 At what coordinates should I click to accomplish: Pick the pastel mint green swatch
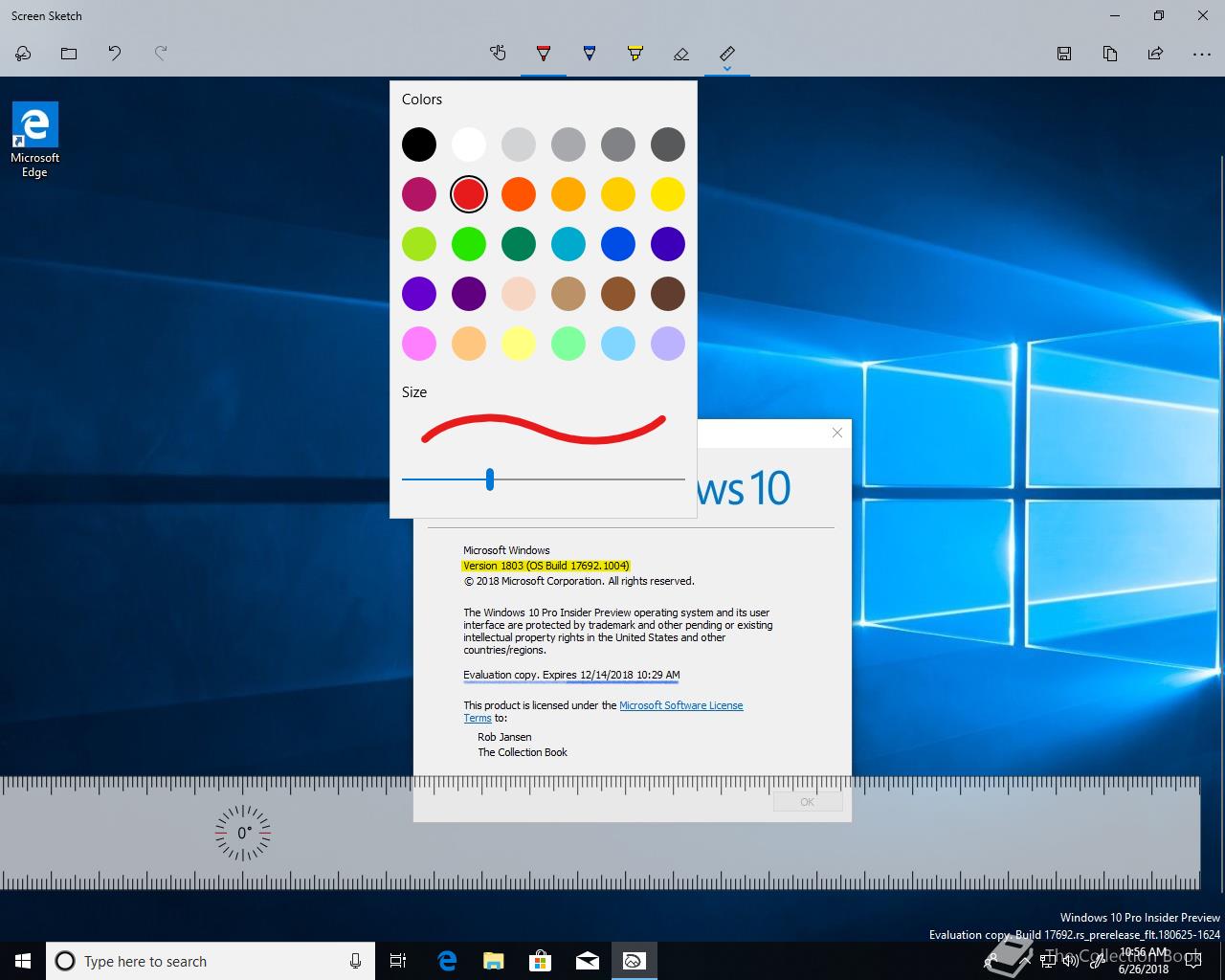568,344
